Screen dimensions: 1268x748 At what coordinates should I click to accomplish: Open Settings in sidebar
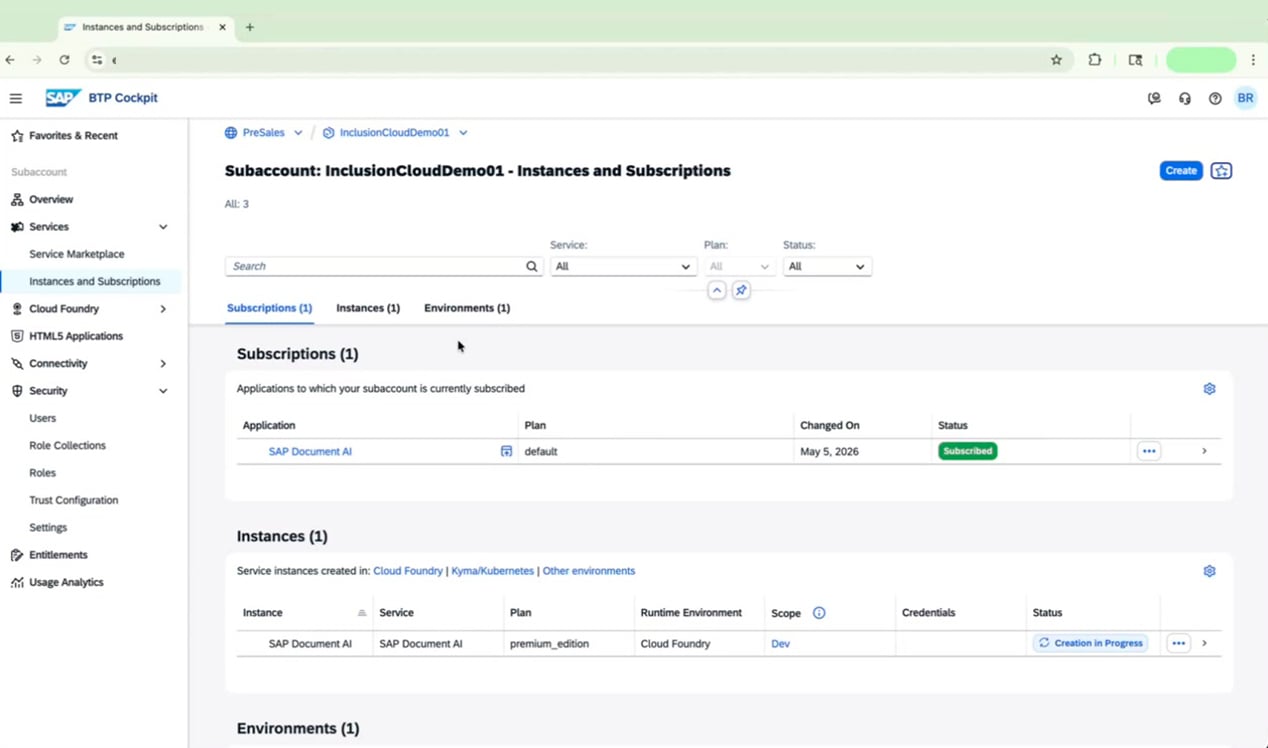pos(48,527)
